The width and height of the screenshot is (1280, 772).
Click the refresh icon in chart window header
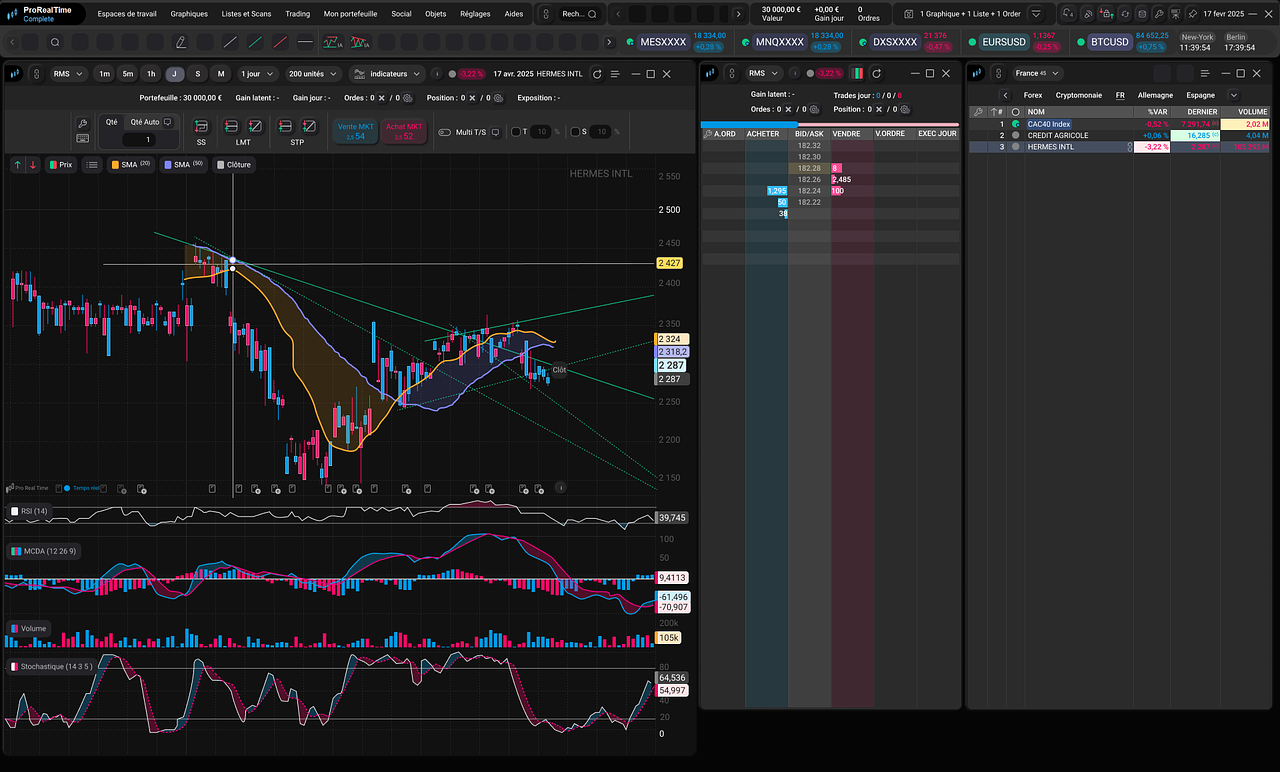597,74
